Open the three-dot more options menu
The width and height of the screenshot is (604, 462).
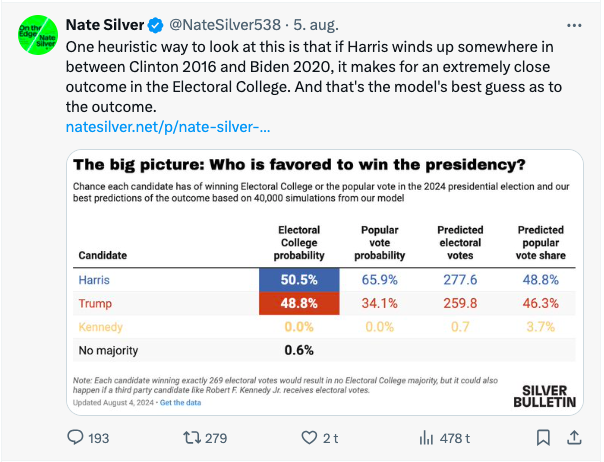(574, 25)
